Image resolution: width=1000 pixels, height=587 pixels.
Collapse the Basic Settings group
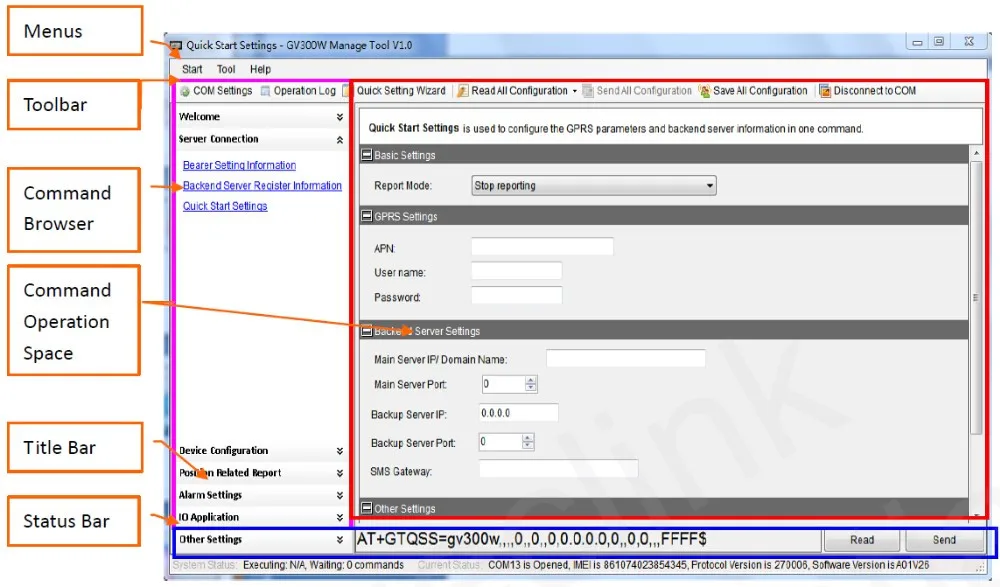pos(367,155)
